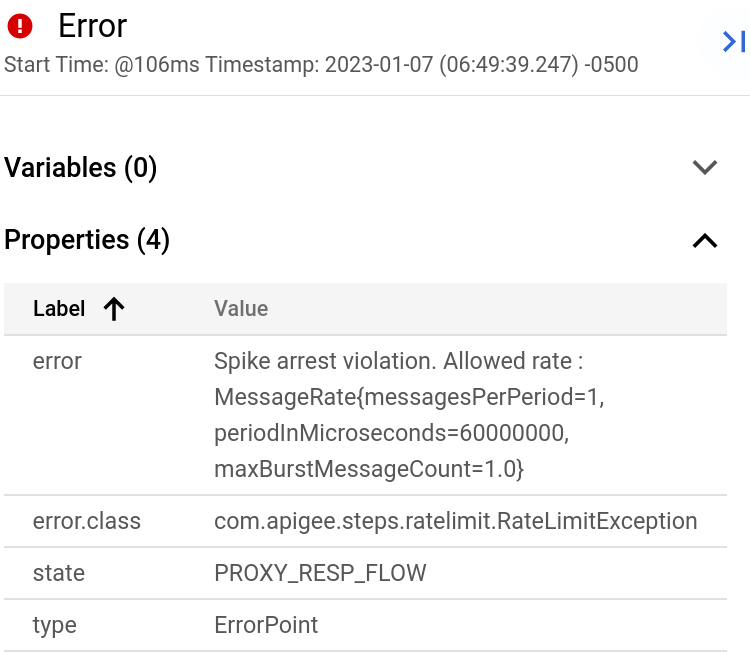Click the ErrorPoint type value
Screen dimensions: 750x652
(266, 625)
